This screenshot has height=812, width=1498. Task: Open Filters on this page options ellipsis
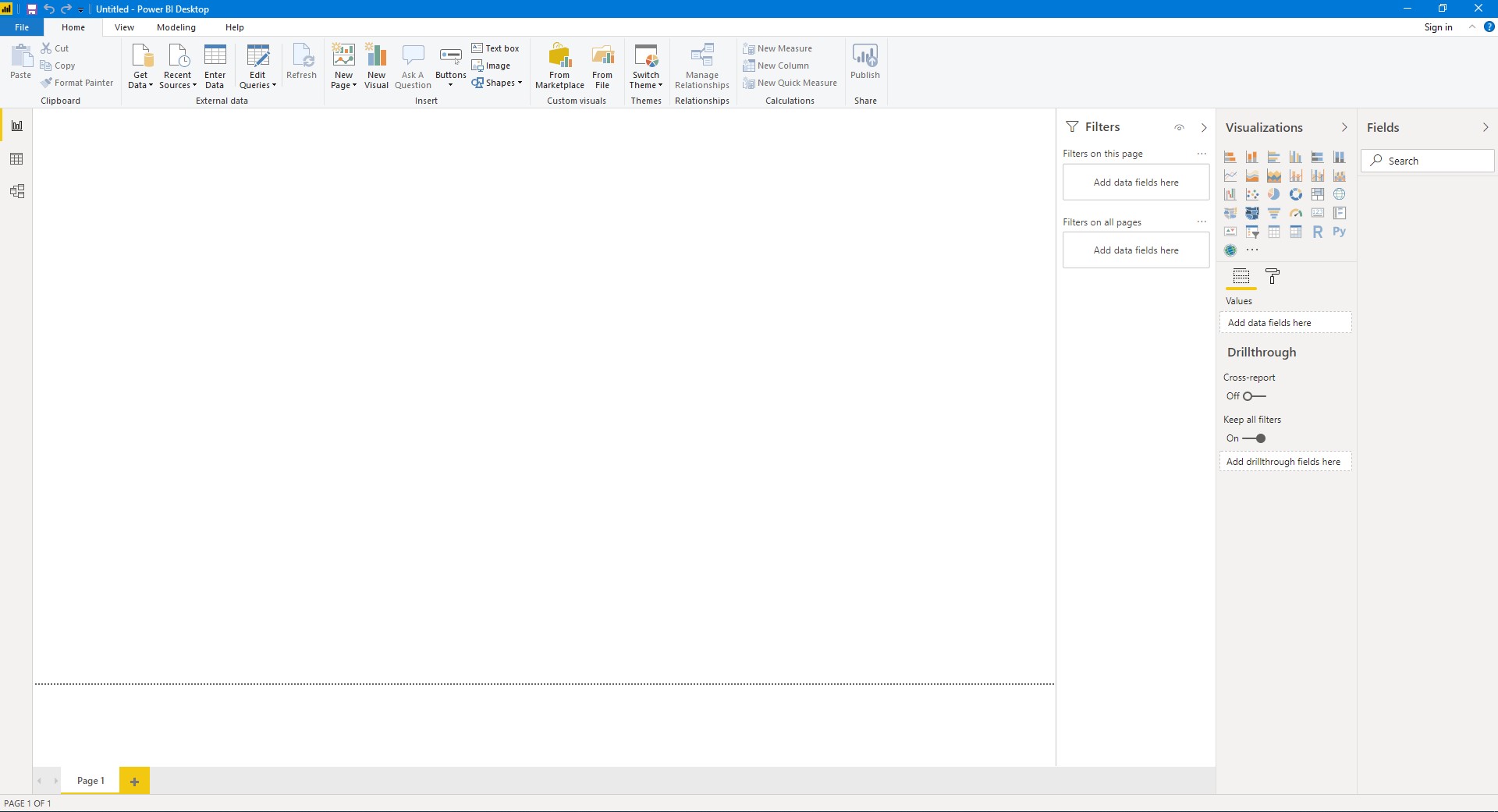(1202, 154)
